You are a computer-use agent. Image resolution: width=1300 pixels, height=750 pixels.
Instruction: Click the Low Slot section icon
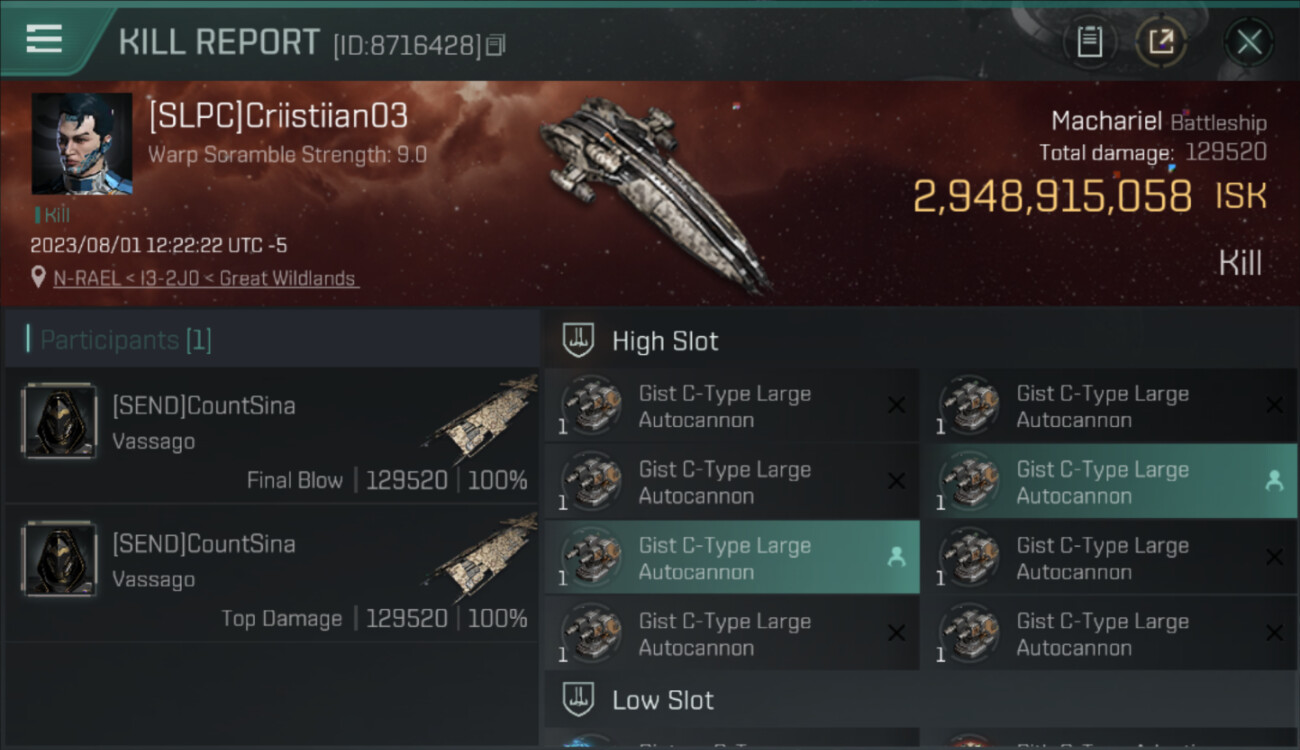579,699
